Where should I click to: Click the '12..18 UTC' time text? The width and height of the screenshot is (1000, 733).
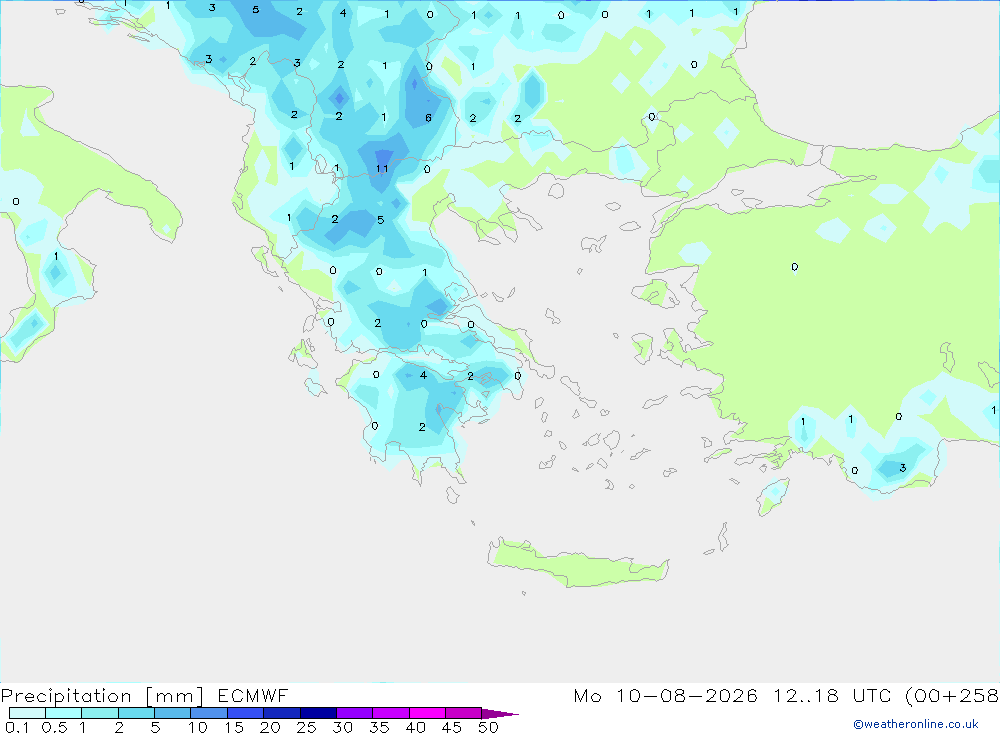832,695
